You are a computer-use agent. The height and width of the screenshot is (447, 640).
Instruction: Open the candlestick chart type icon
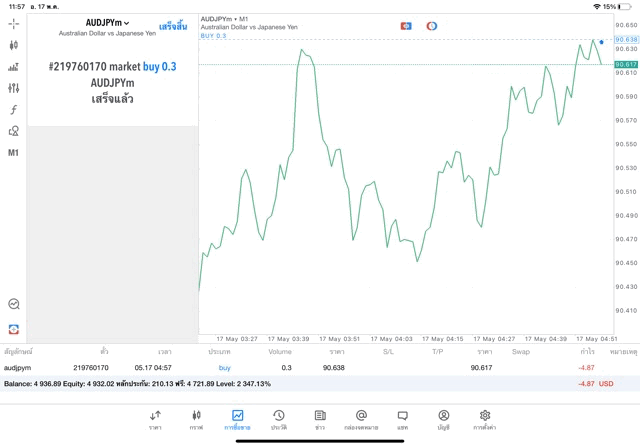[13, 45]
